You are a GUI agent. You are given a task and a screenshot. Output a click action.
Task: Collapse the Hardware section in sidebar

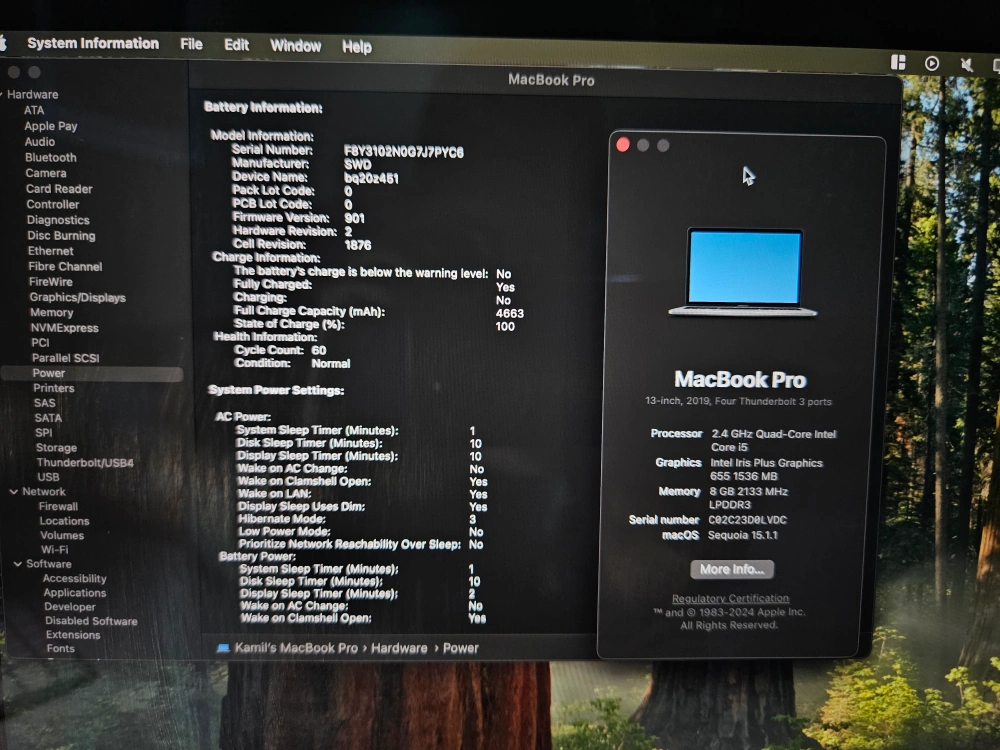[x=3, y=95]
